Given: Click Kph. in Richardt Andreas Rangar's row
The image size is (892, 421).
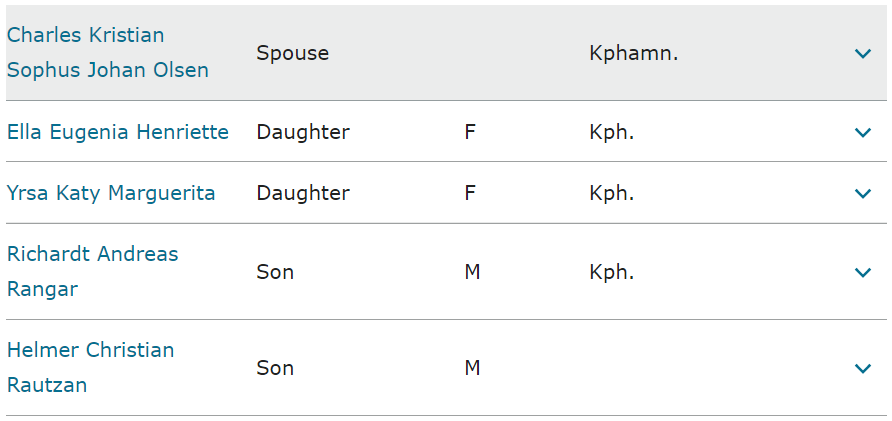Looking at the screenshot, I should click(612, 272).
